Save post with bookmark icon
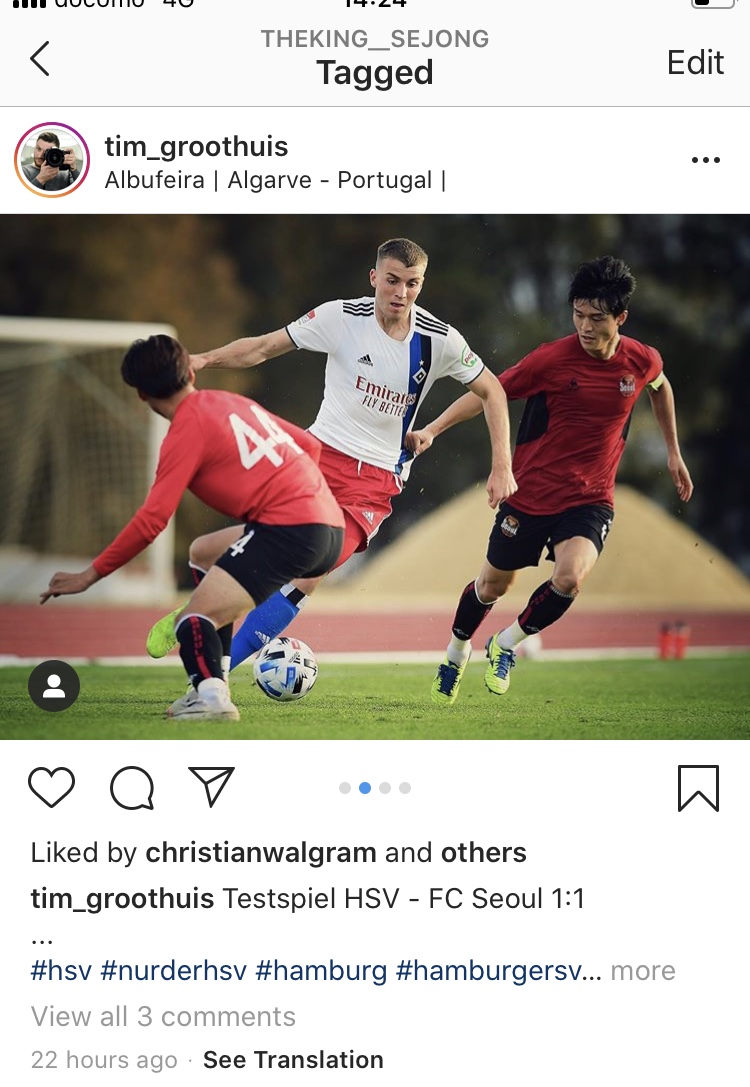This screenshot has width=750, height=1087. [698, 788]
